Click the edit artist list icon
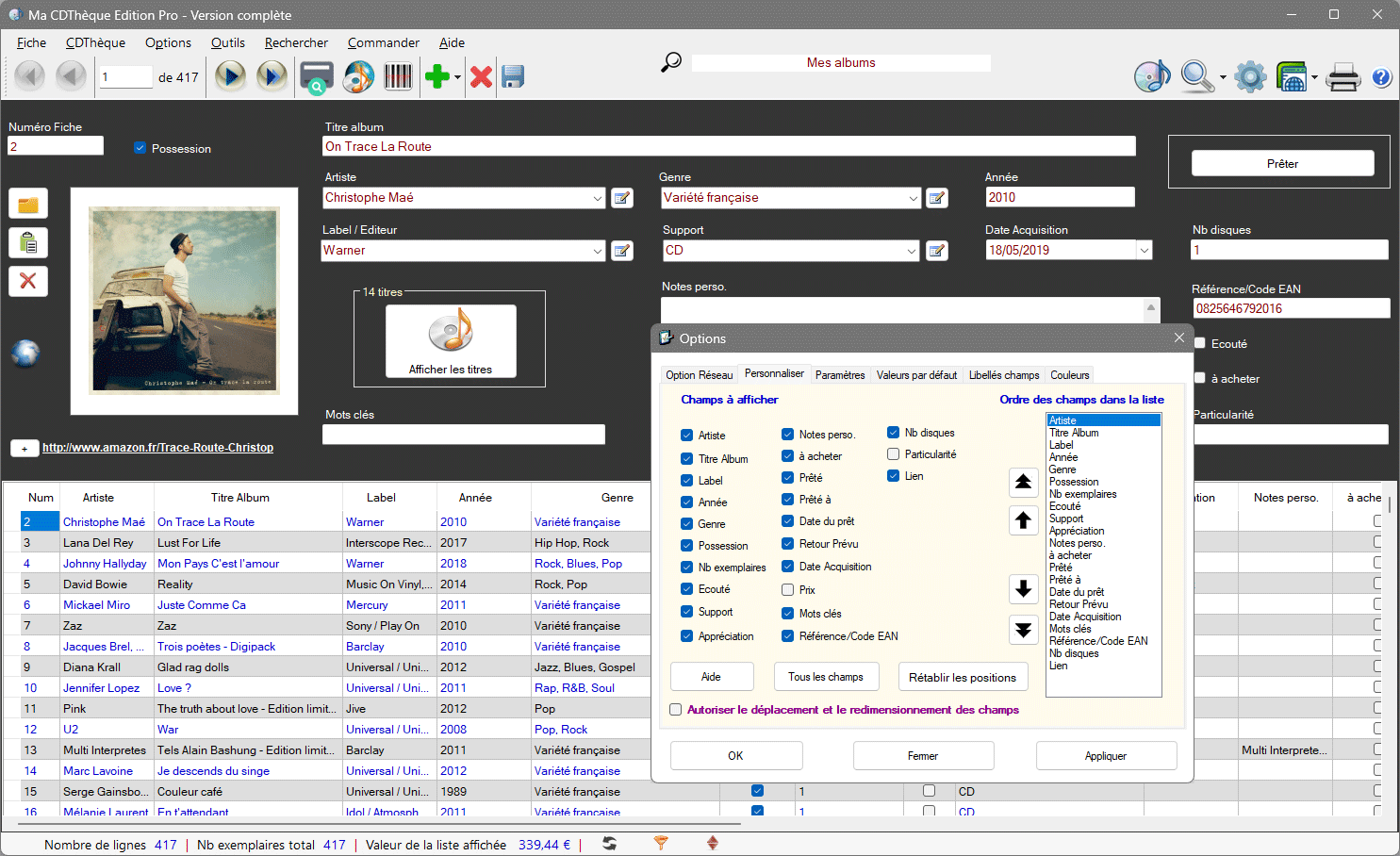1400x856 pixels. (621, 198)
